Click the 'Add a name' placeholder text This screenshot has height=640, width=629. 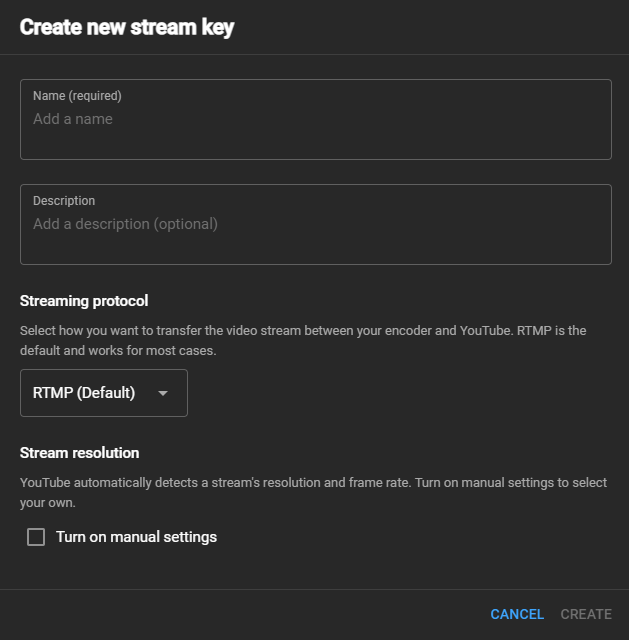click(73, 119)
